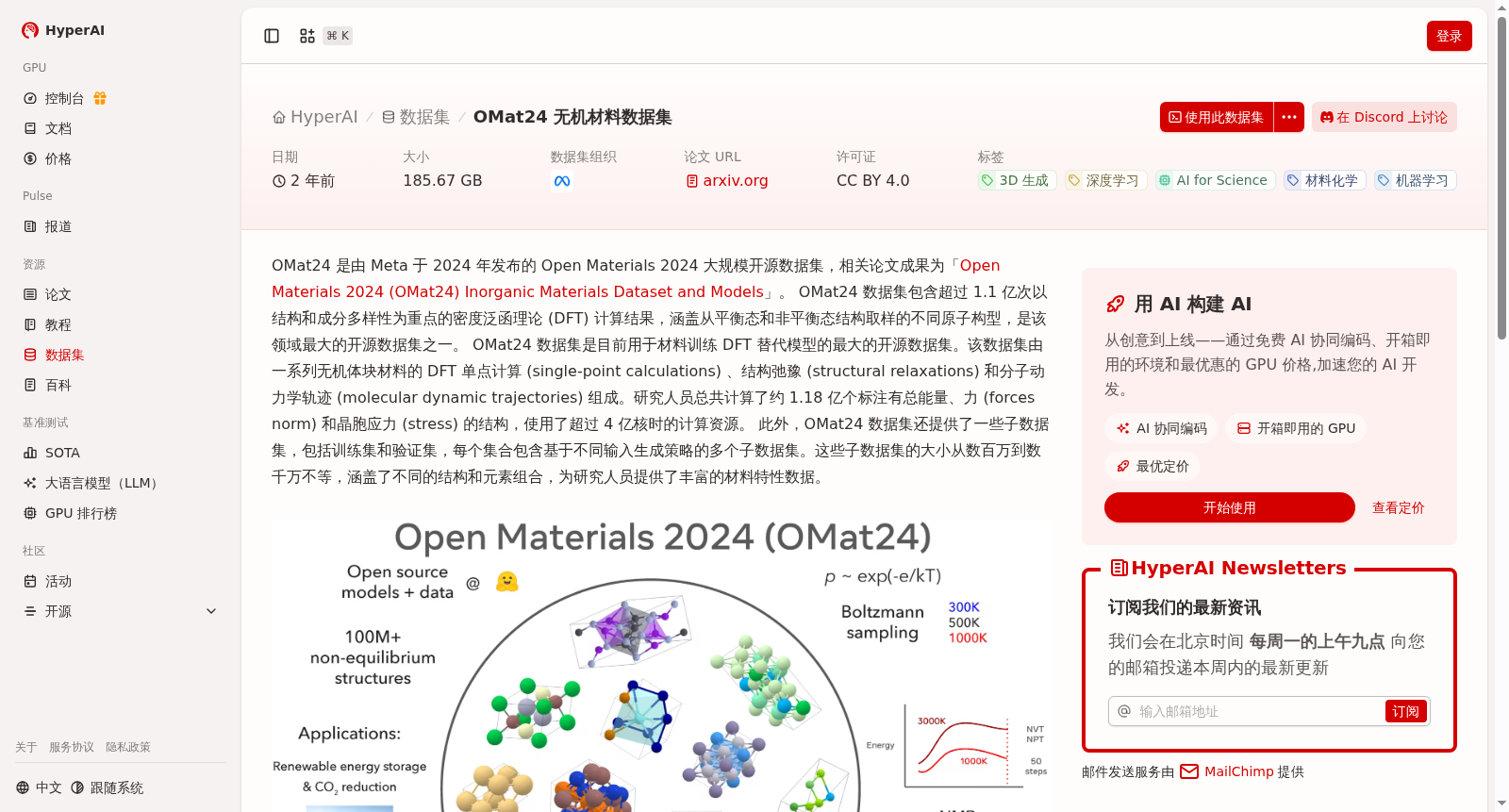This screenshot has width=1509, height=812.
Task: Click the 大语言模型 sparkle icon
Action: [x=30, y=483]
